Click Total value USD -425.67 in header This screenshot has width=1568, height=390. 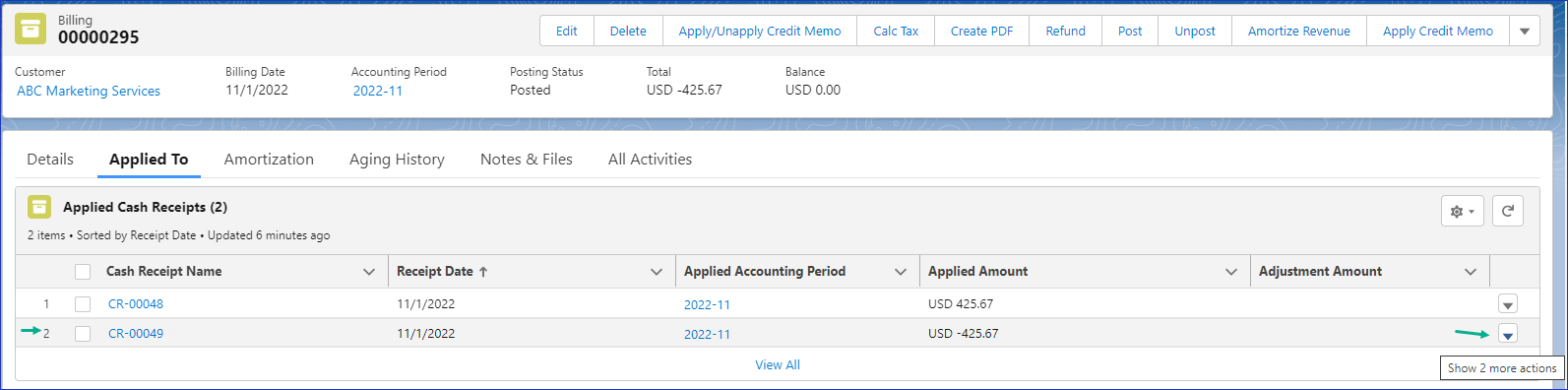[684, 90]
